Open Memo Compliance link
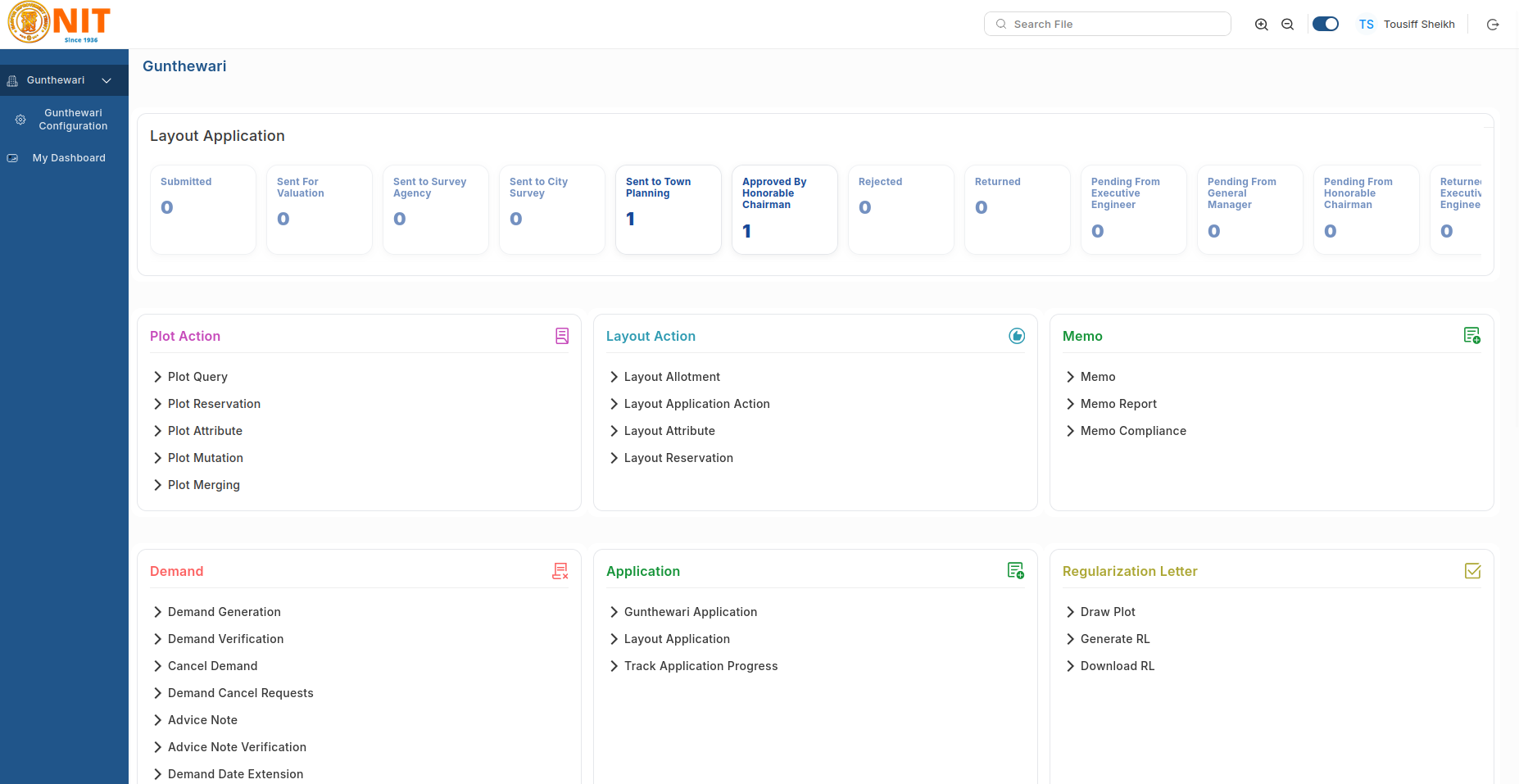 pyautogui.click(x=1133, y=431)
